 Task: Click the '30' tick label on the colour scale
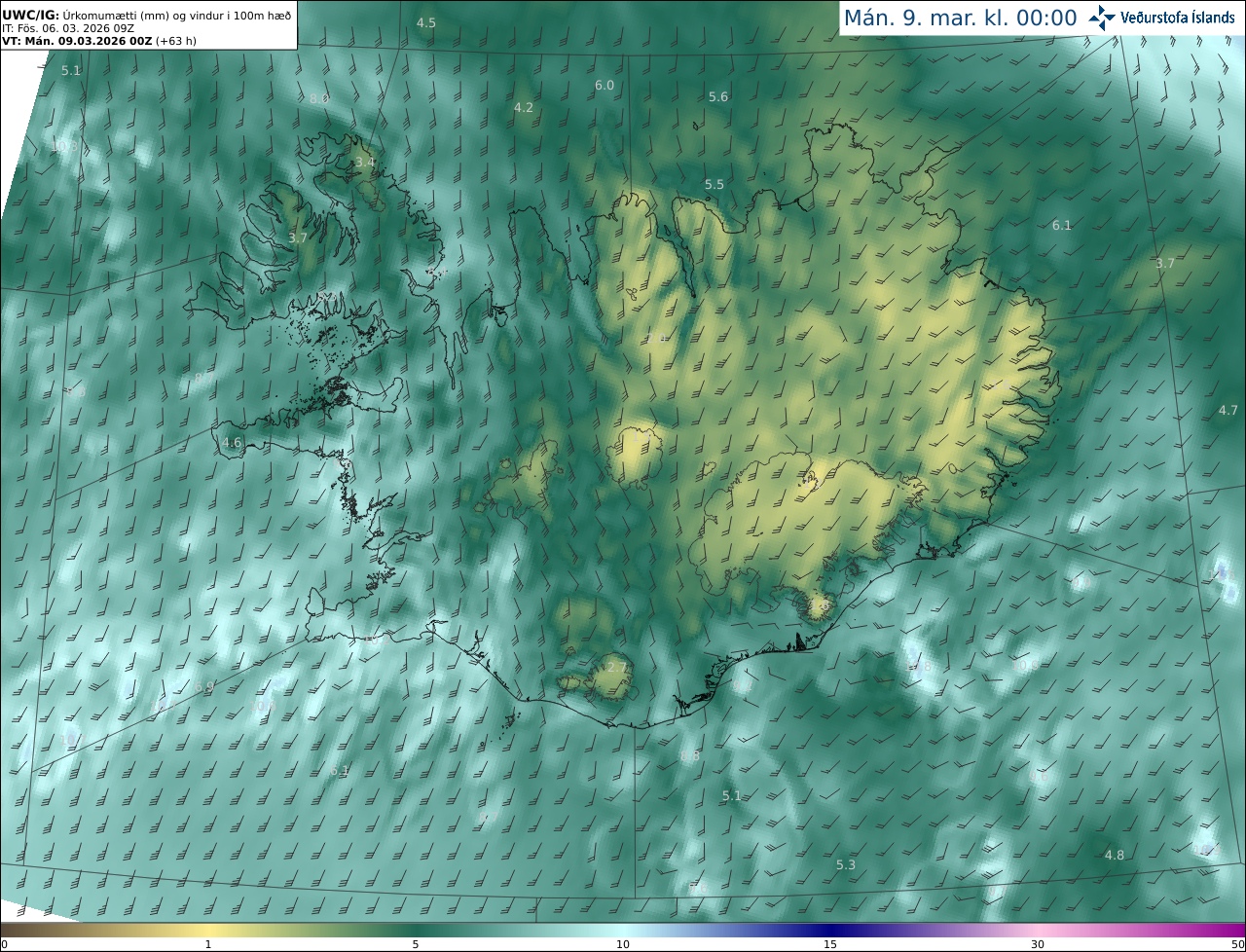[x=1038, y=944]
